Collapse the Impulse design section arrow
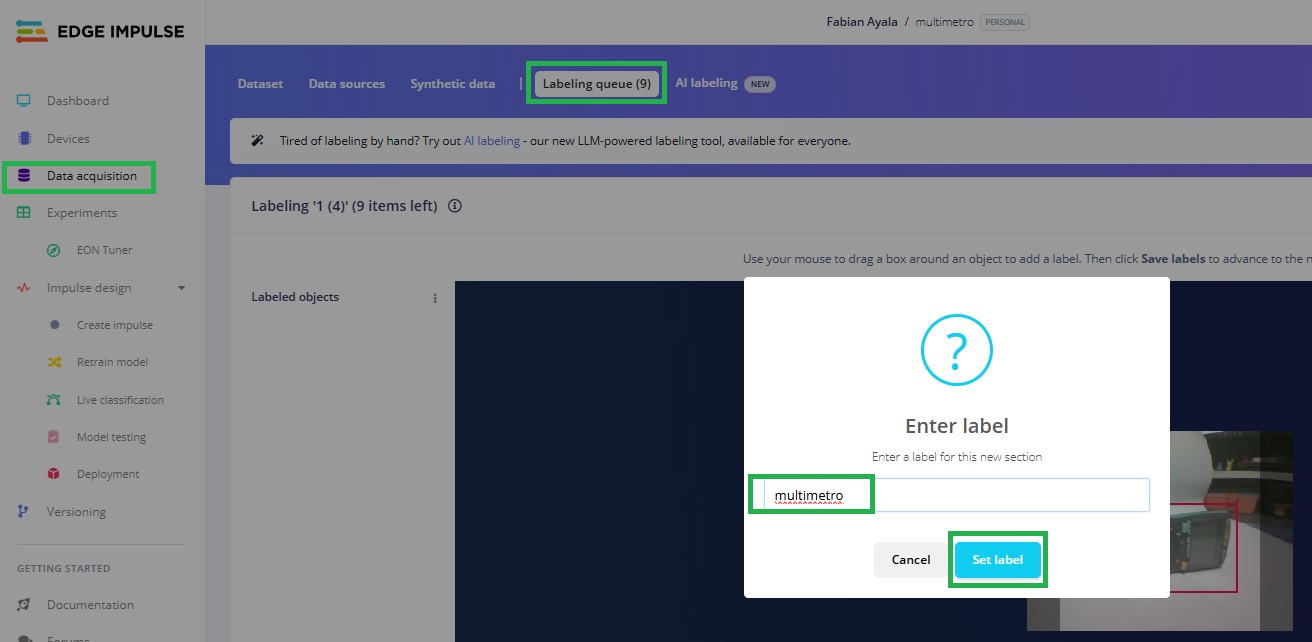 181,288
